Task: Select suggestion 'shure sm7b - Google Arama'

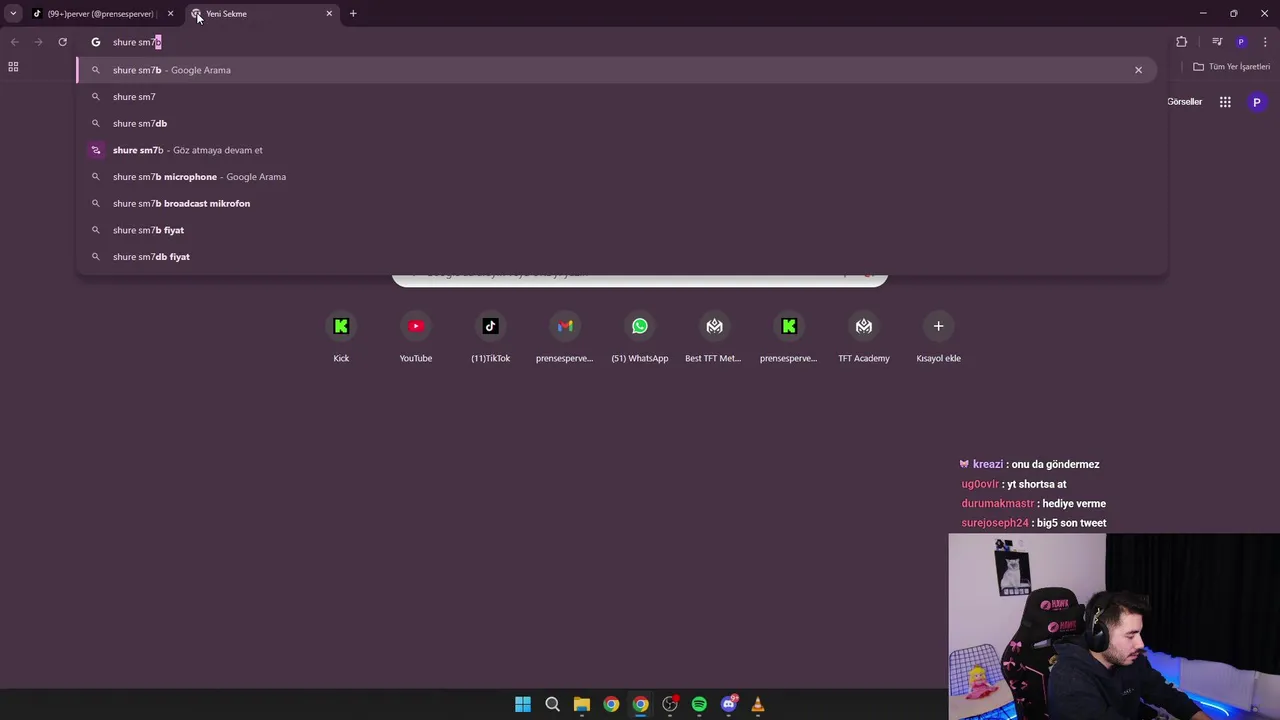Action: (616, 70)
